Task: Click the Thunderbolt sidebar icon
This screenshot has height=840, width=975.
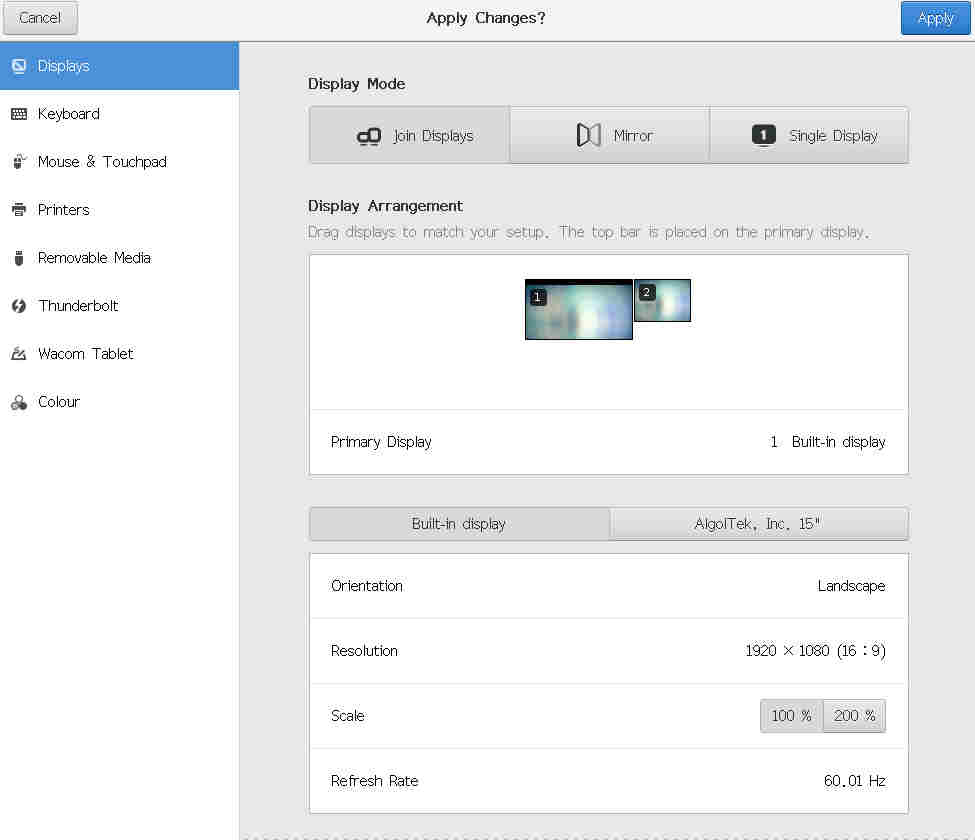Action: tap(19, 305)
